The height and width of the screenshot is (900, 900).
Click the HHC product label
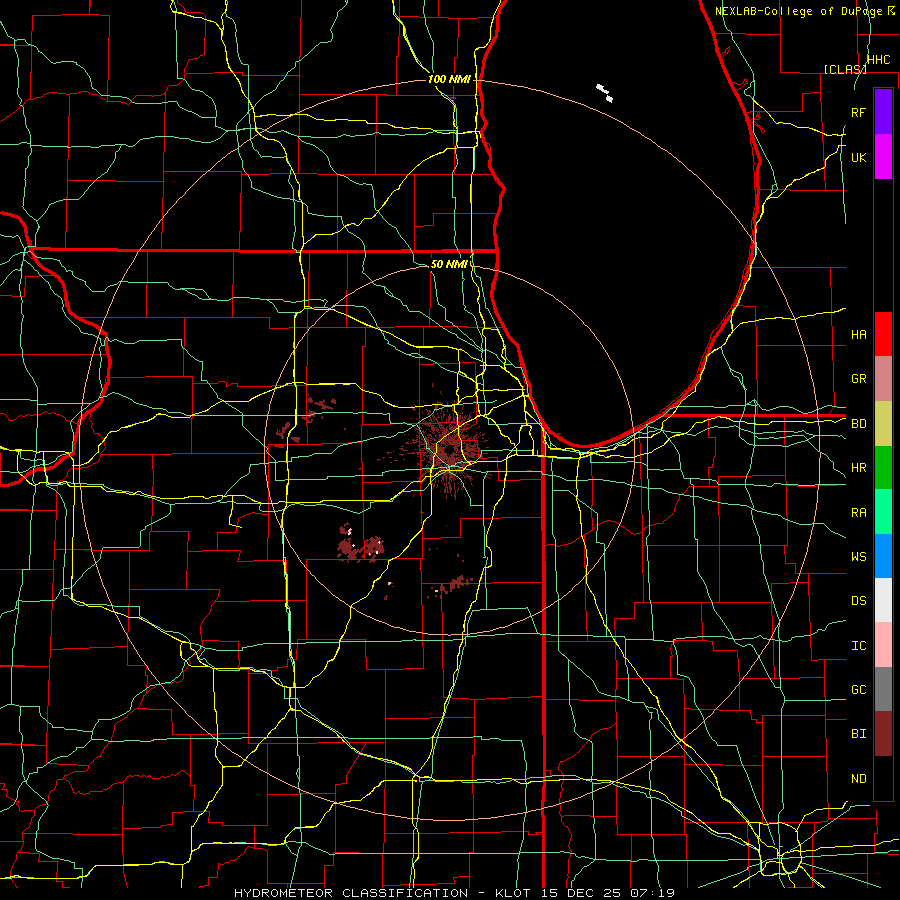tap(878, 60)
